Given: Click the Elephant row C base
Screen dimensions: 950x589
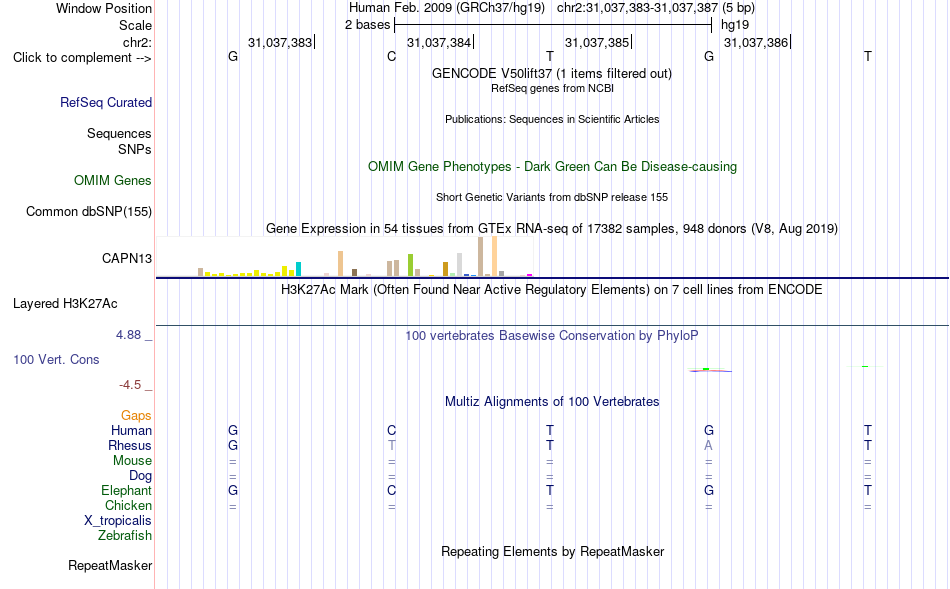Looking at the screenshot, I should (391, 490).
